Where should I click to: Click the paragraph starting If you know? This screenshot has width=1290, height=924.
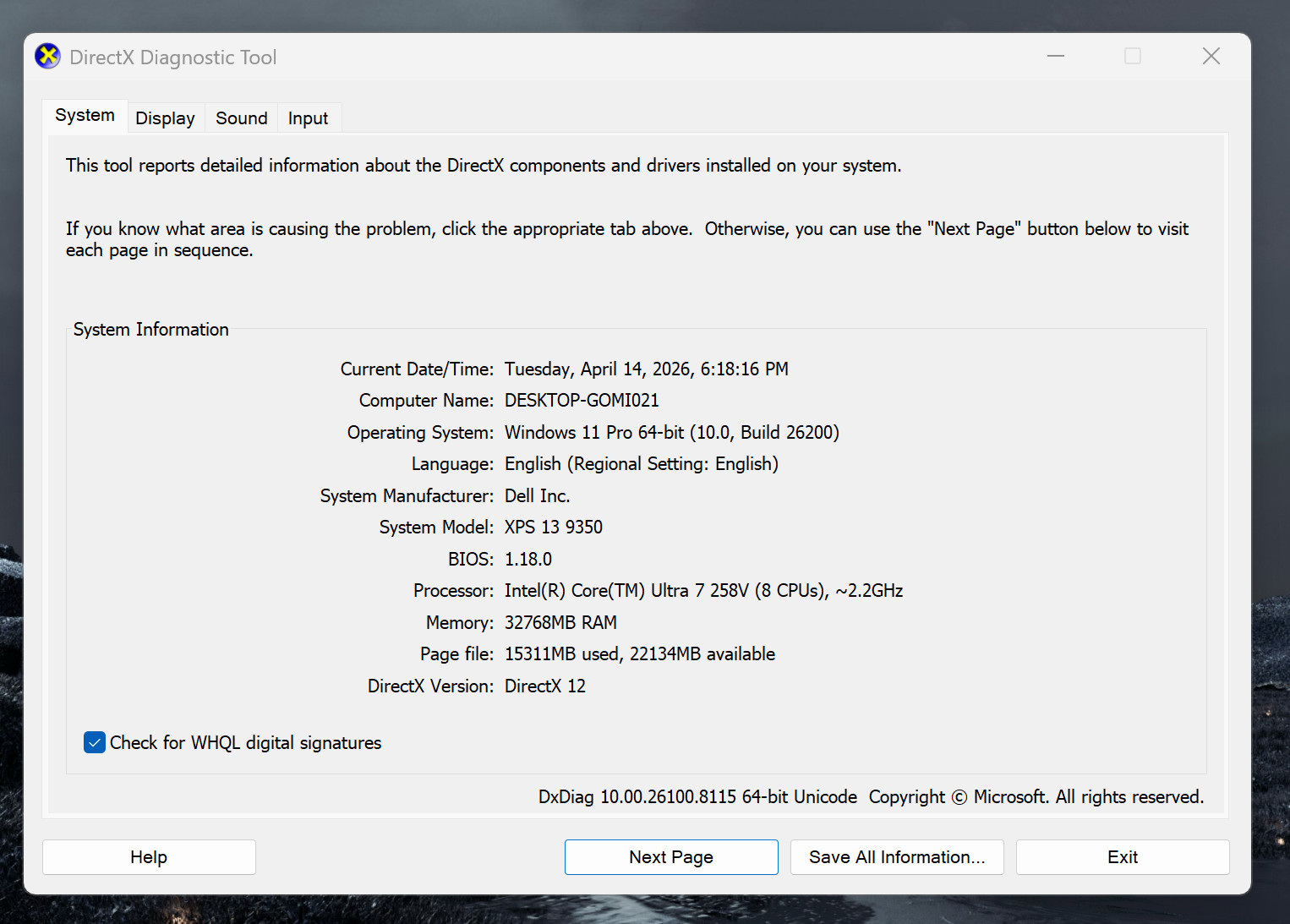627,239
